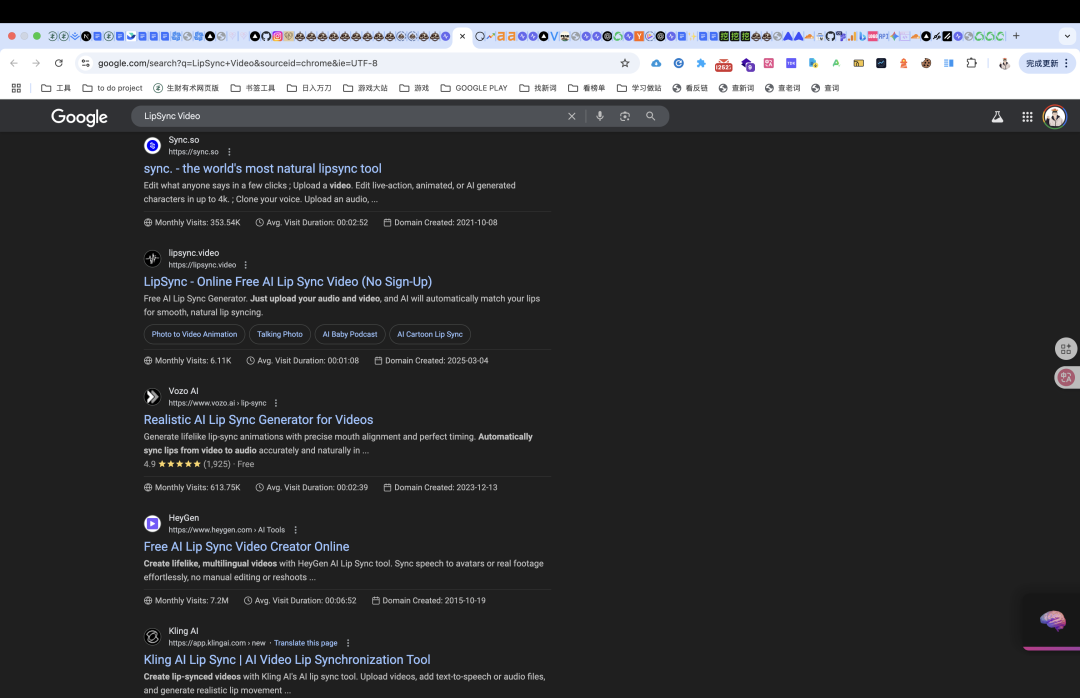The width and height of the screenshot is (1080, 698).
Task: Open the Google account avatar in the page header
Action: [x=1055, y=117]
